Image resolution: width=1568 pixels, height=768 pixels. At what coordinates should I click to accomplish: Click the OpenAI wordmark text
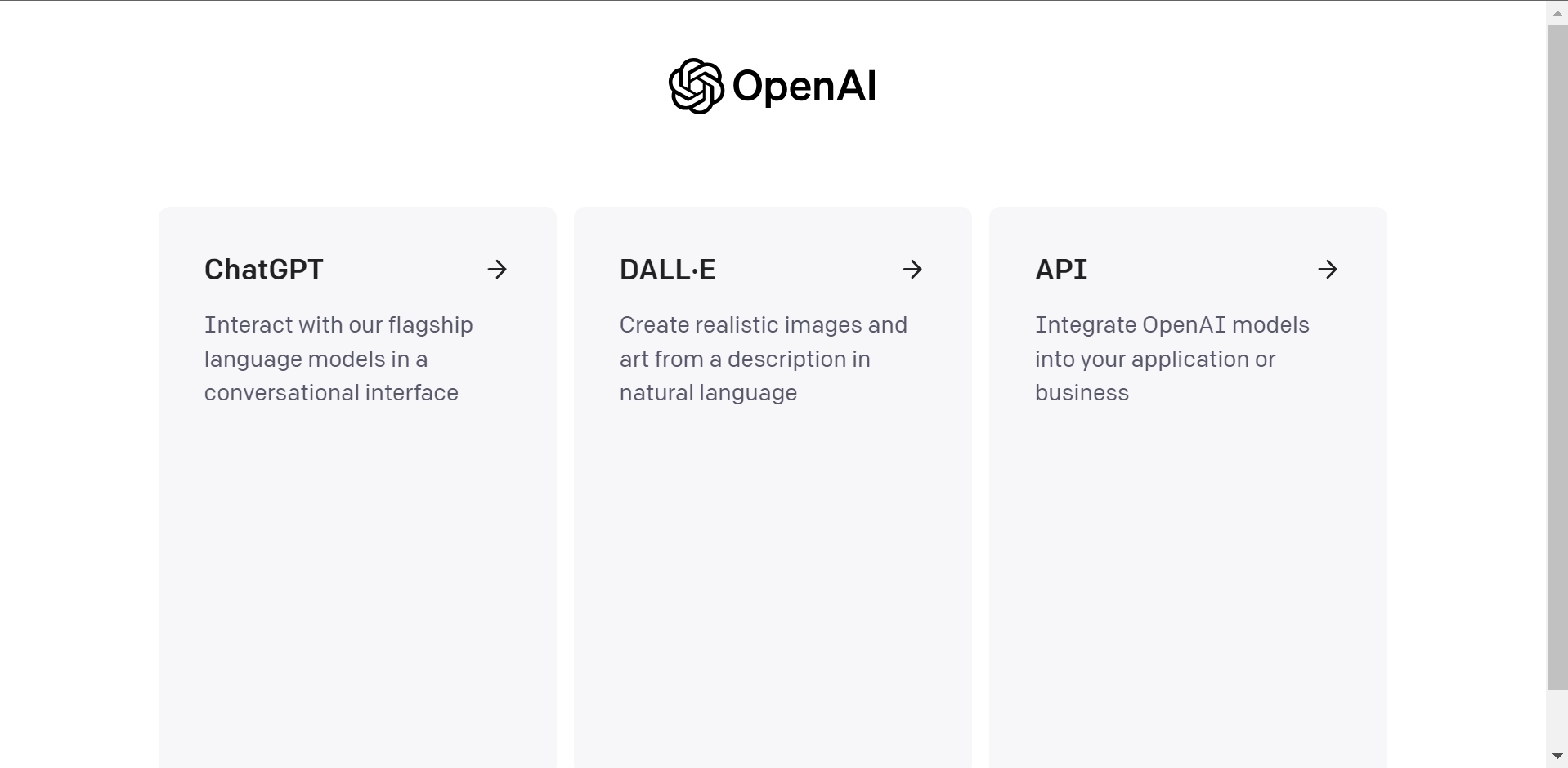804,86
